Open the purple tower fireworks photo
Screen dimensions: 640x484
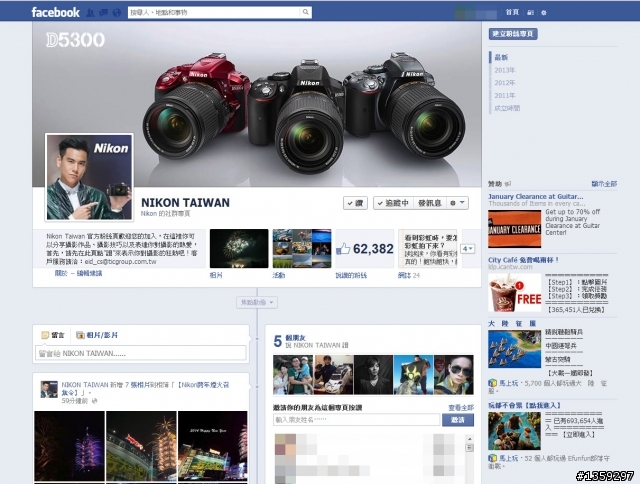coord(69,446)
